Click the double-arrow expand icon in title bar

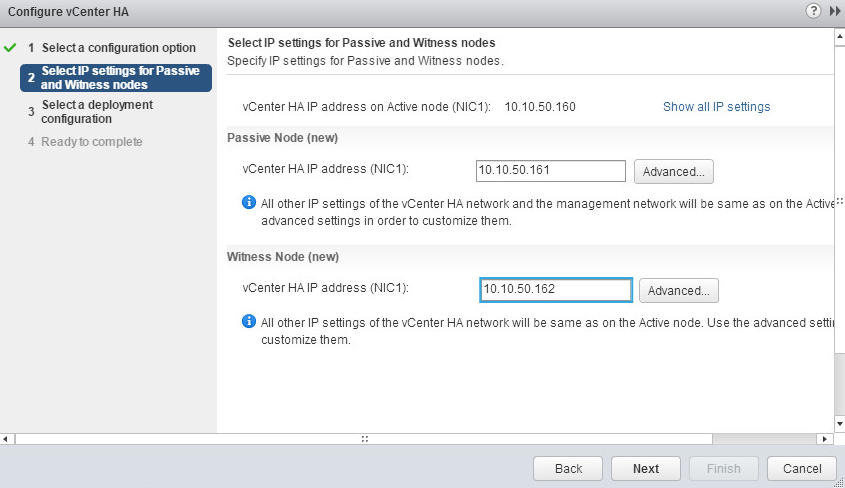(835, 11)
